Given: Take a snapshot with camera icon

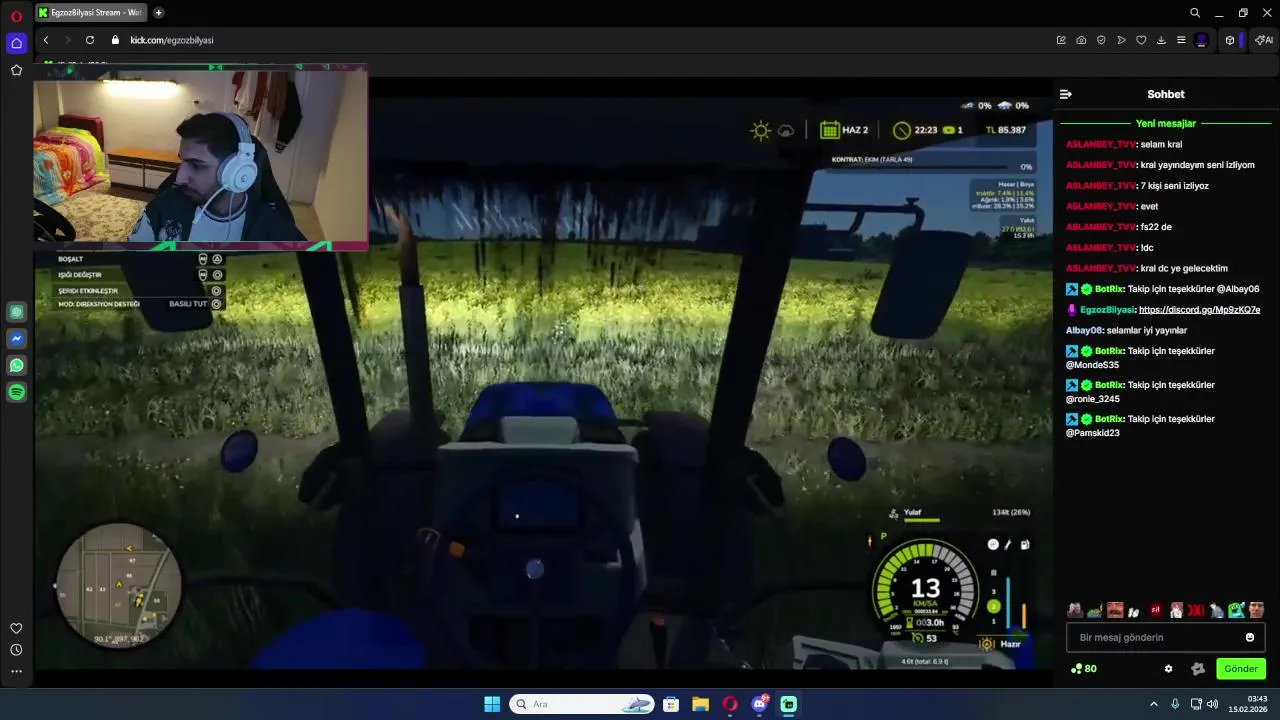Looking at the screenshot, I should click(x=1081, y=40).
